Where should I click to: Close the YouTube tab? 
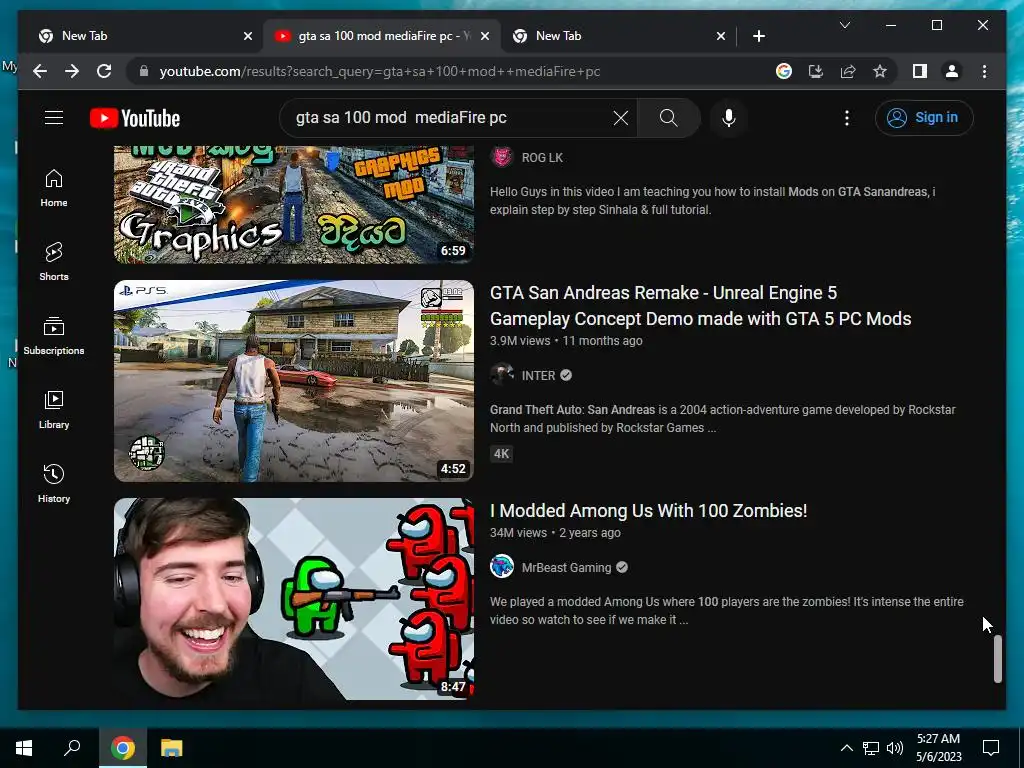(x=485, y=37)
